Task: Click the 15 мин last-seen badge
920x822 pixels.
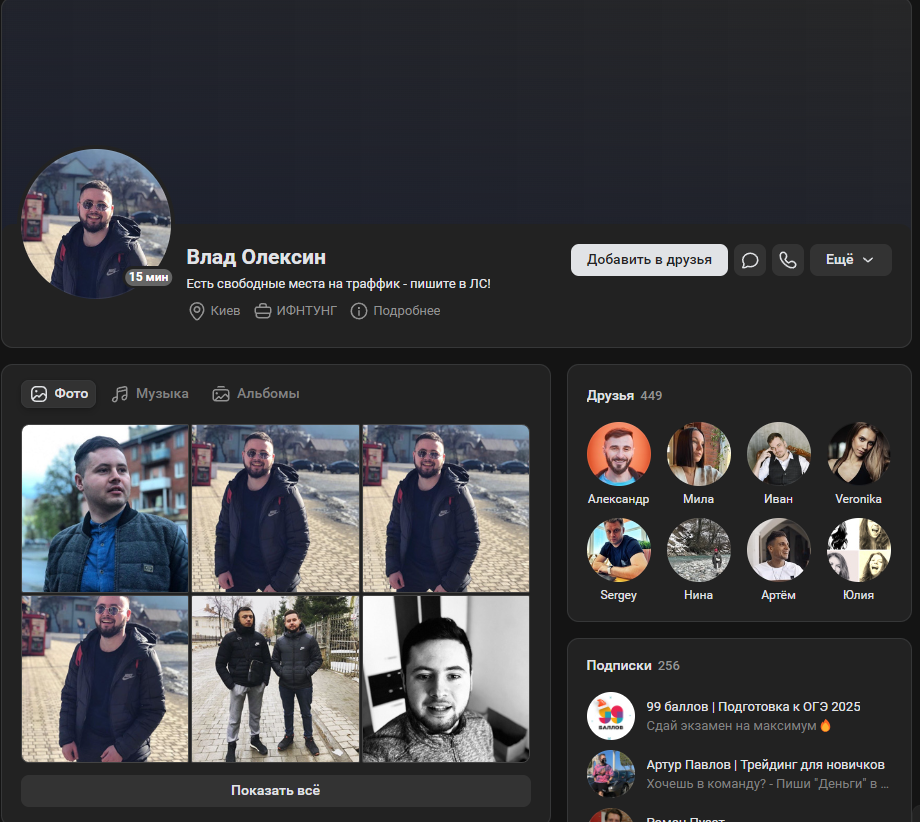Action: [x=148, y=277]
